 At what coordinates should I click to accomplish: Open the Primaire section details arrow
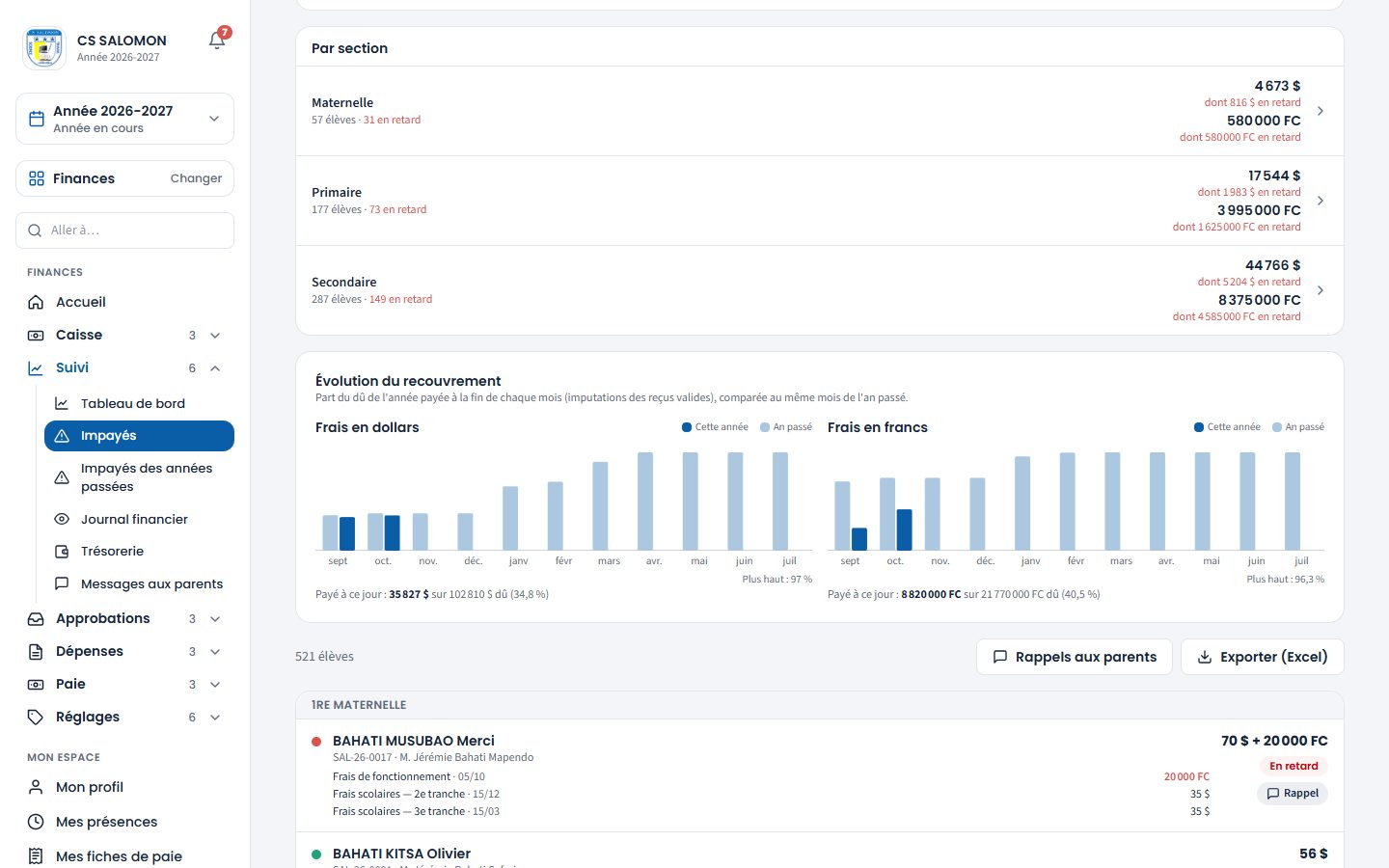click(1321, 201)
